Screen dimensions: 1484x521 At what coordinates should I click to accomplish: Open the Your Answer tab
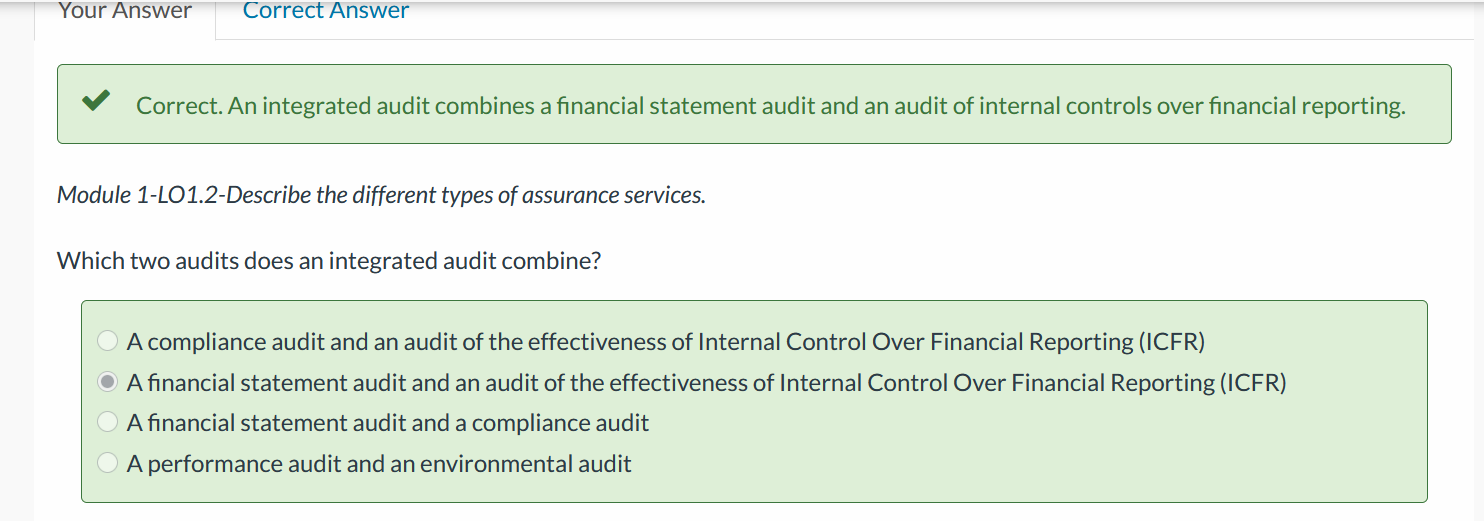pyautogui.click(x=125, y=12)
